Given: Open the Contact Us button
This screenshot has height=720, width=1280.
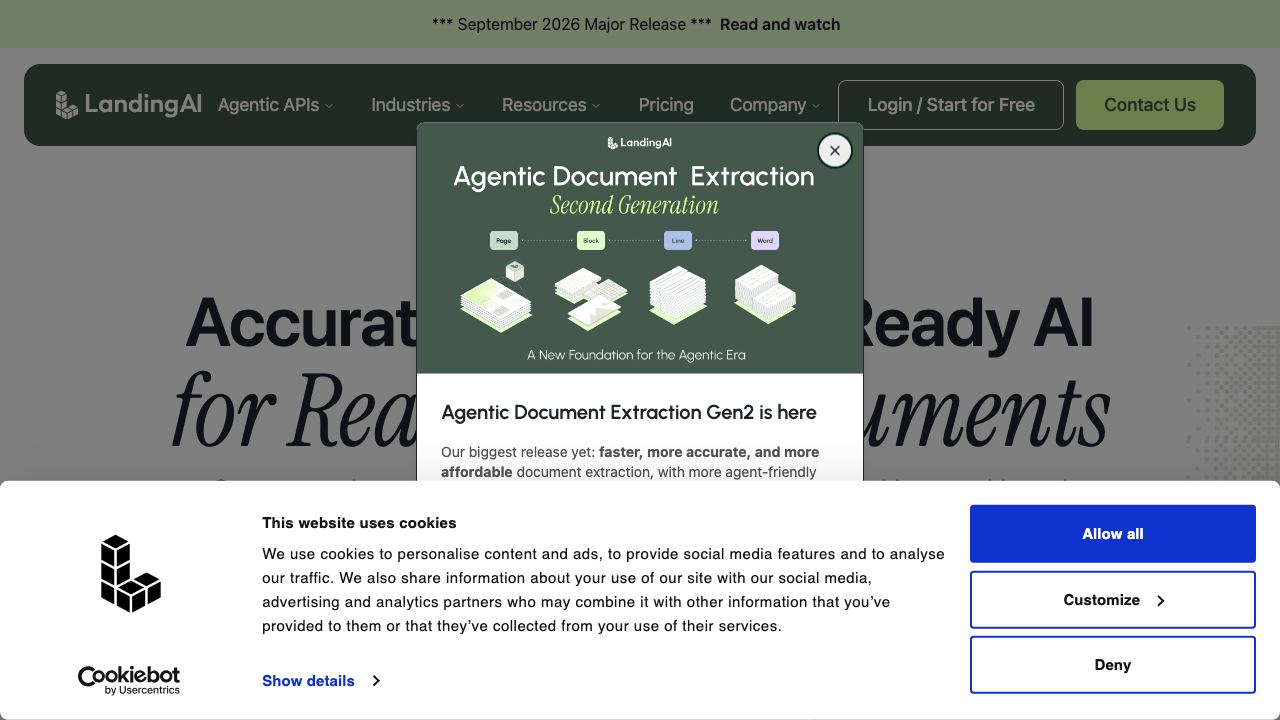Looking at the screenshot, I should pos(1150,105).
